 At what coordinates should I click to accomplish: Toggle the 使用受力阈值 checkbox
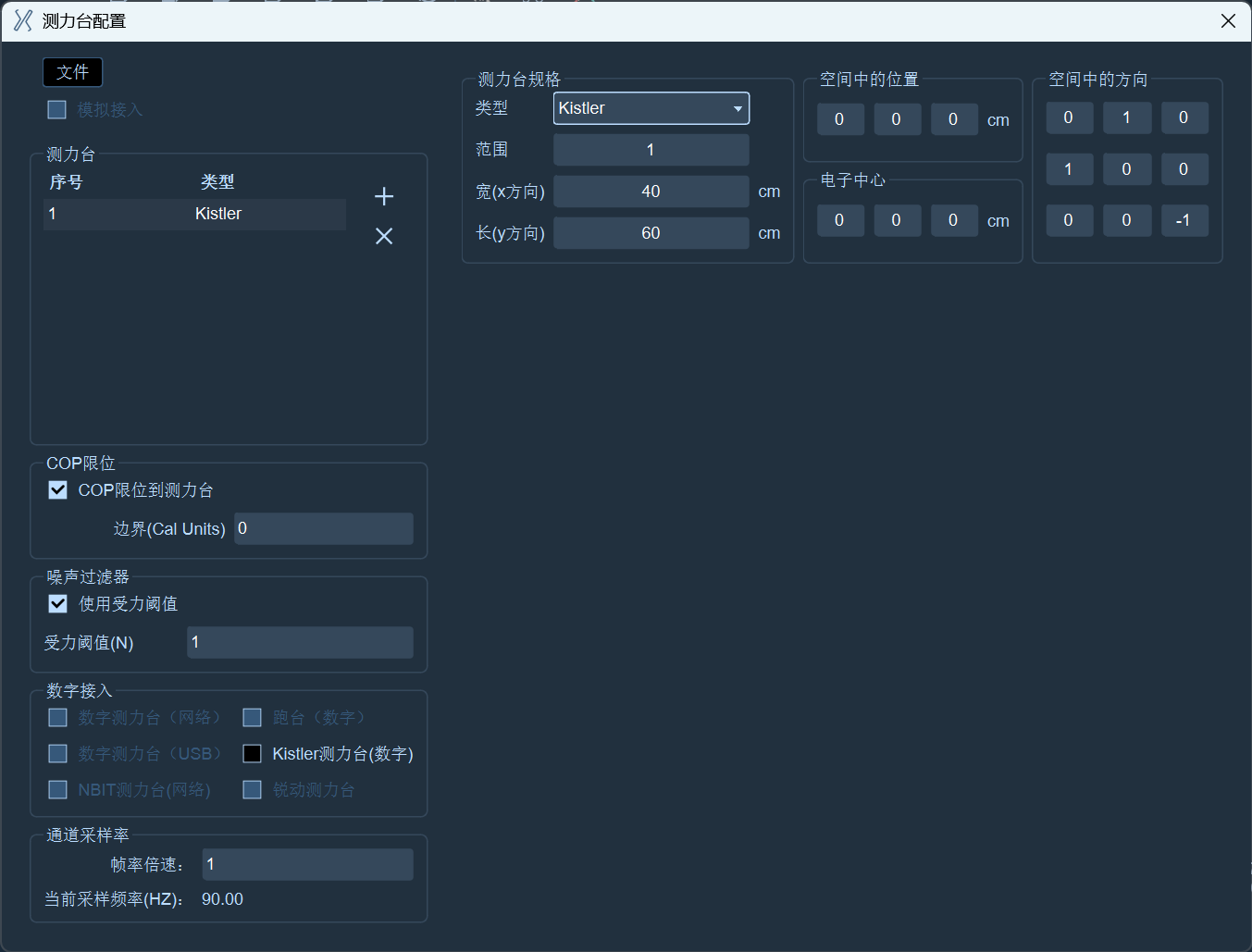tap(57, 603)
